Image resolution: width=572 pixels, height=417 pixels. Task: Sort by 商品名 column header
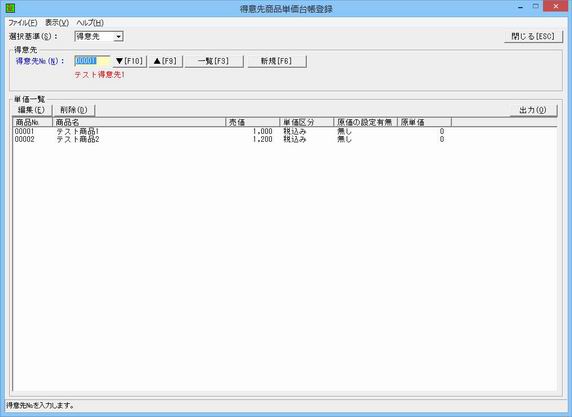coord(139,122)
